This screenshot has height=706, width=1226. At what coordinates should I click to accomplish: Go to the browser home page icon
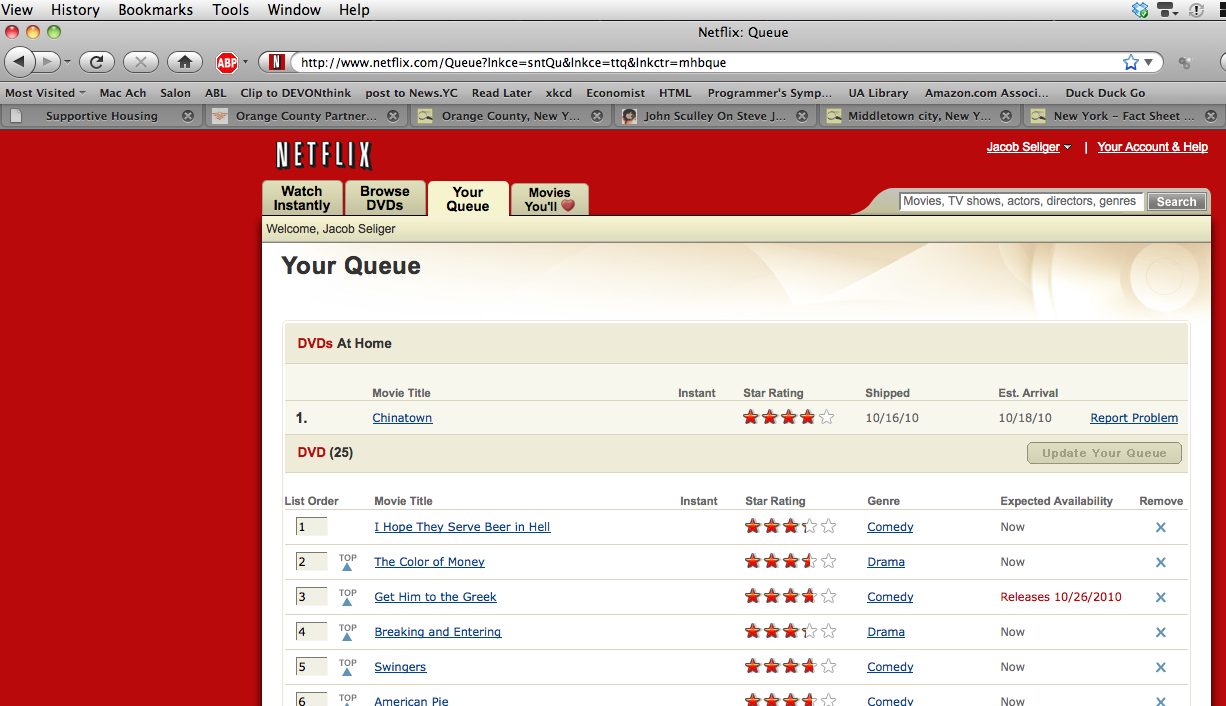pyautogui.click(x=184, y=62)
